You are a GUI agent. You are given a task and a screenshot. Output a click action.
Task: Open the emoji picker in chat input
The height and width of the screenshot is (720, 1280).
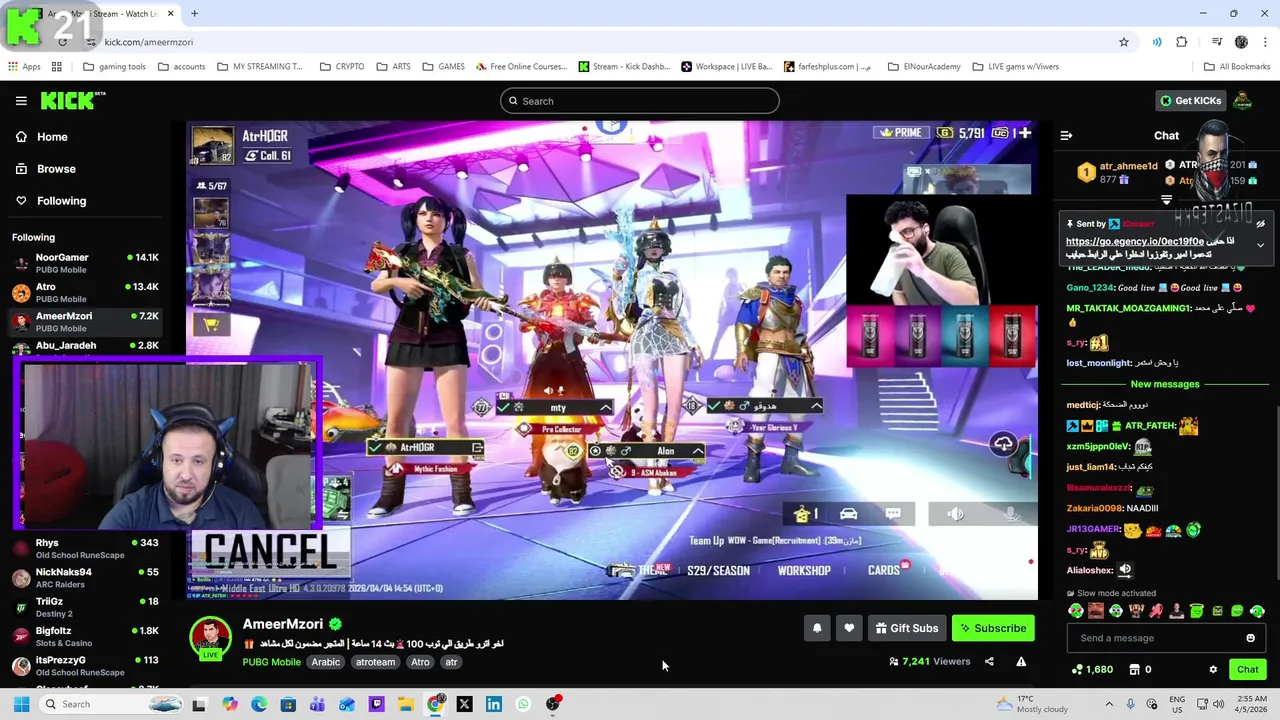click(1250, 638)
